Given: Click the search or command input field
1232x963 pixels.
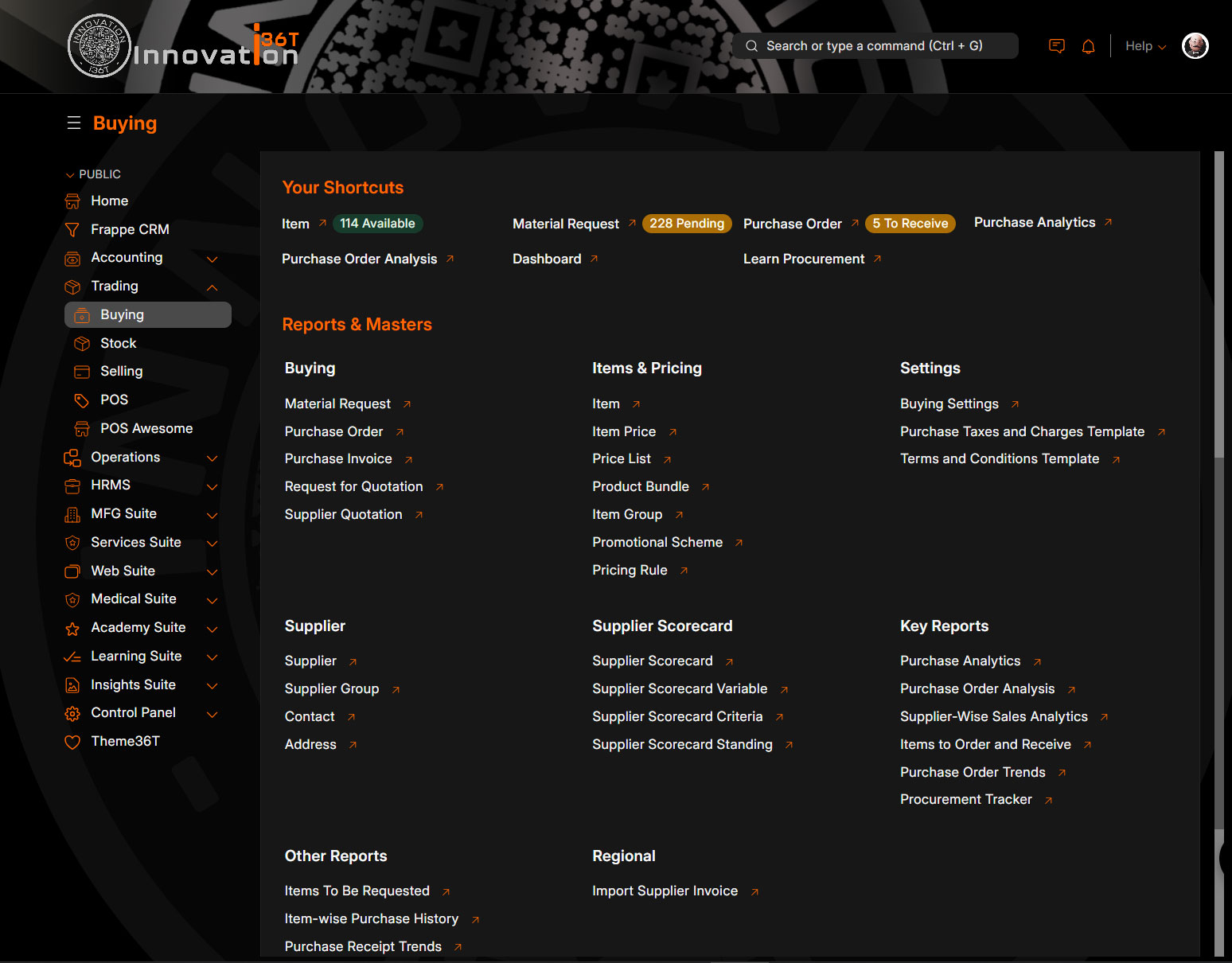Looking at the screenshot, I should point(875,46).
